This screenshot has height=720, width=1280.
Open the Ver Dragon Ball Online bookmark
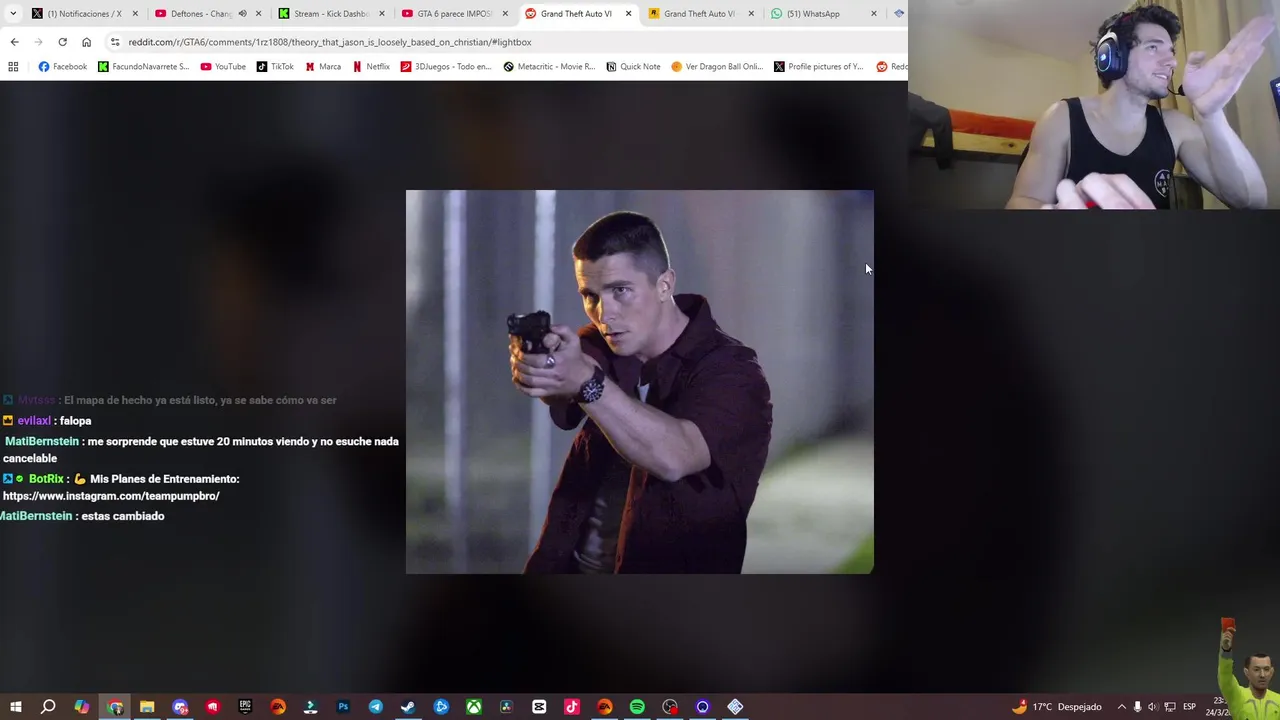717,67
